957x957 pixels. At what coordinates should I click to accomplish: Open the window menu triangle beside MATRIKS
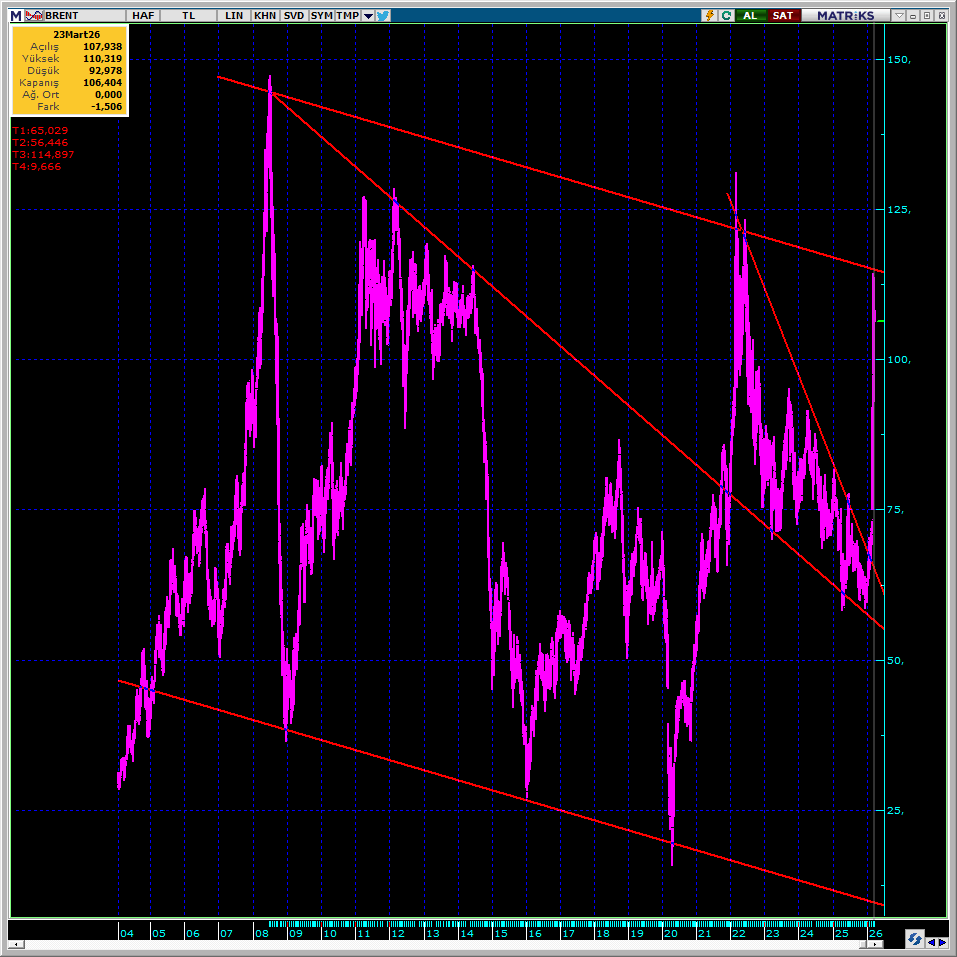tap(900, 16)
